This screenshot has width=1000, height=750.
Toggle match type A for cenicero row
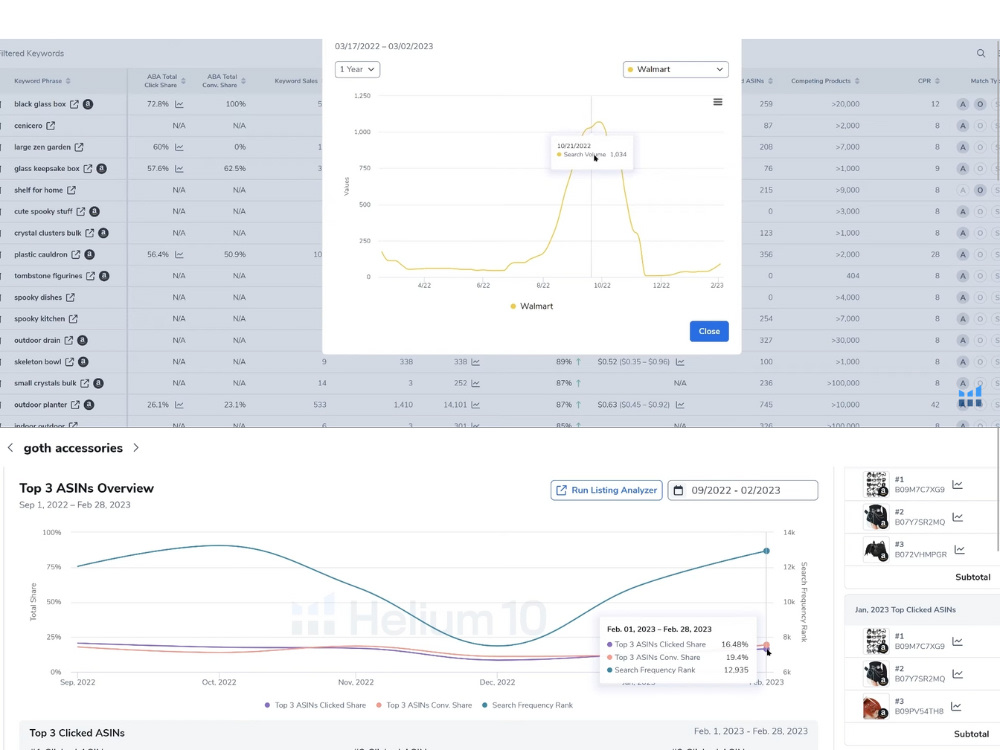(963, 126)
